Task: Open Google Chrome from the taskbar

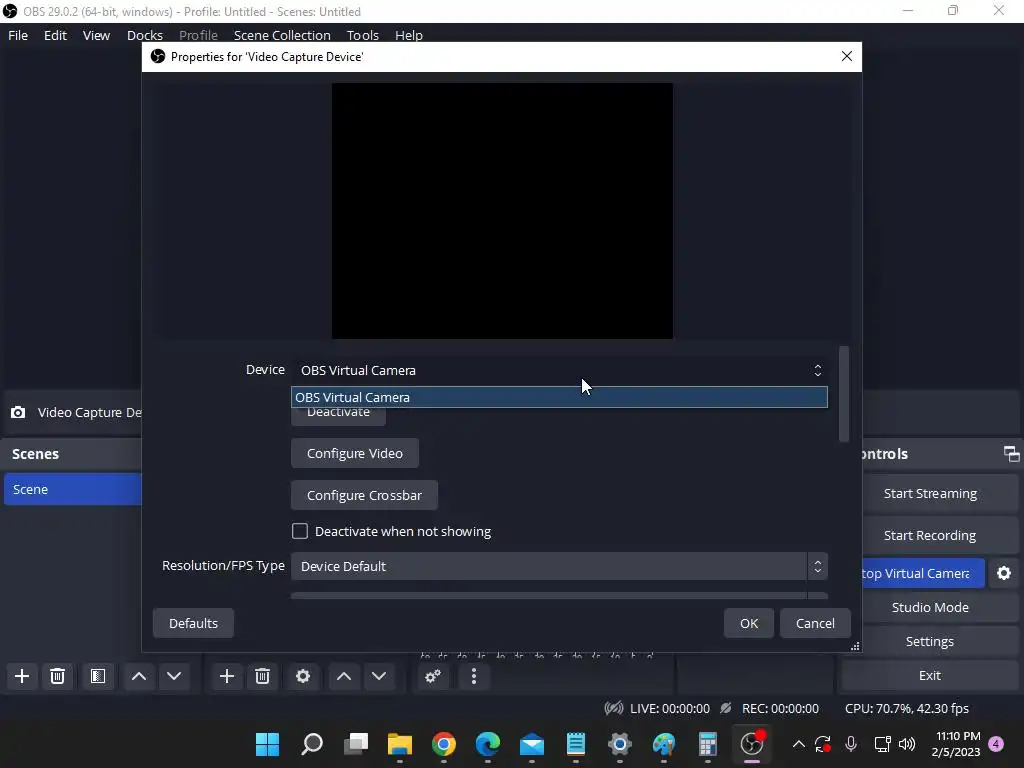Action: 443,744
